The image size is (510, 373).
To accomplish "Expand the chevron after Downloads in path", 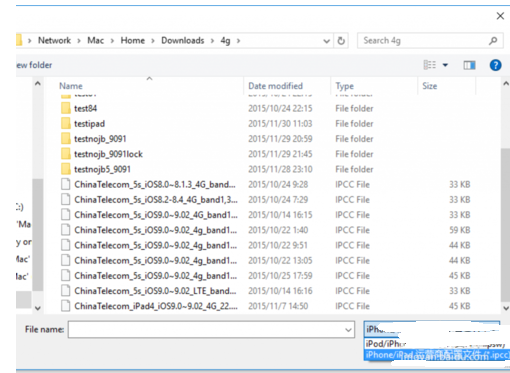I will click(x=212, y=41).
